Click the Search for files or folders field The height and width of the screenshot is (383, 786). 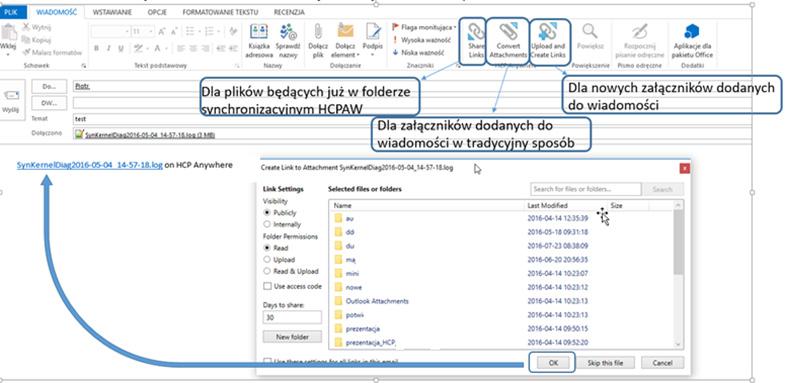click(585, 189)
